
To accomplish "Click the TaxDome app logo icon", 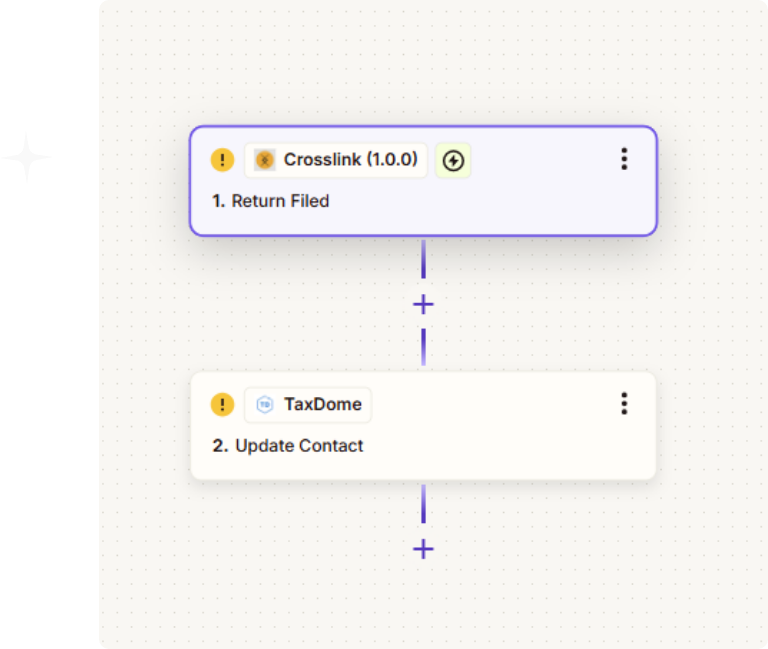I will 265,405.
